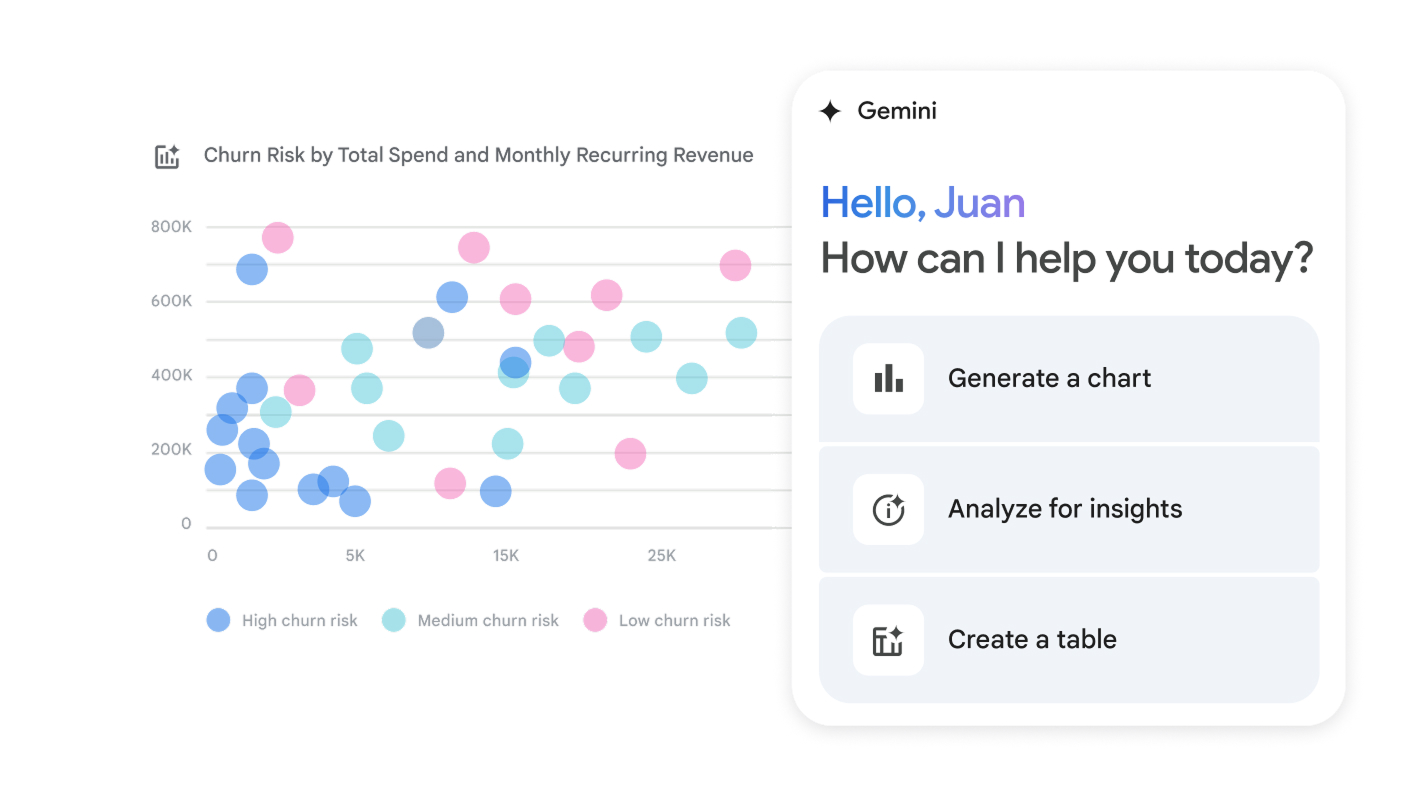Click the High churn risk legend label
Image resolution: width=1416 pixels, height=796 pixels.
pyautogui.click(x=299, y=621)
